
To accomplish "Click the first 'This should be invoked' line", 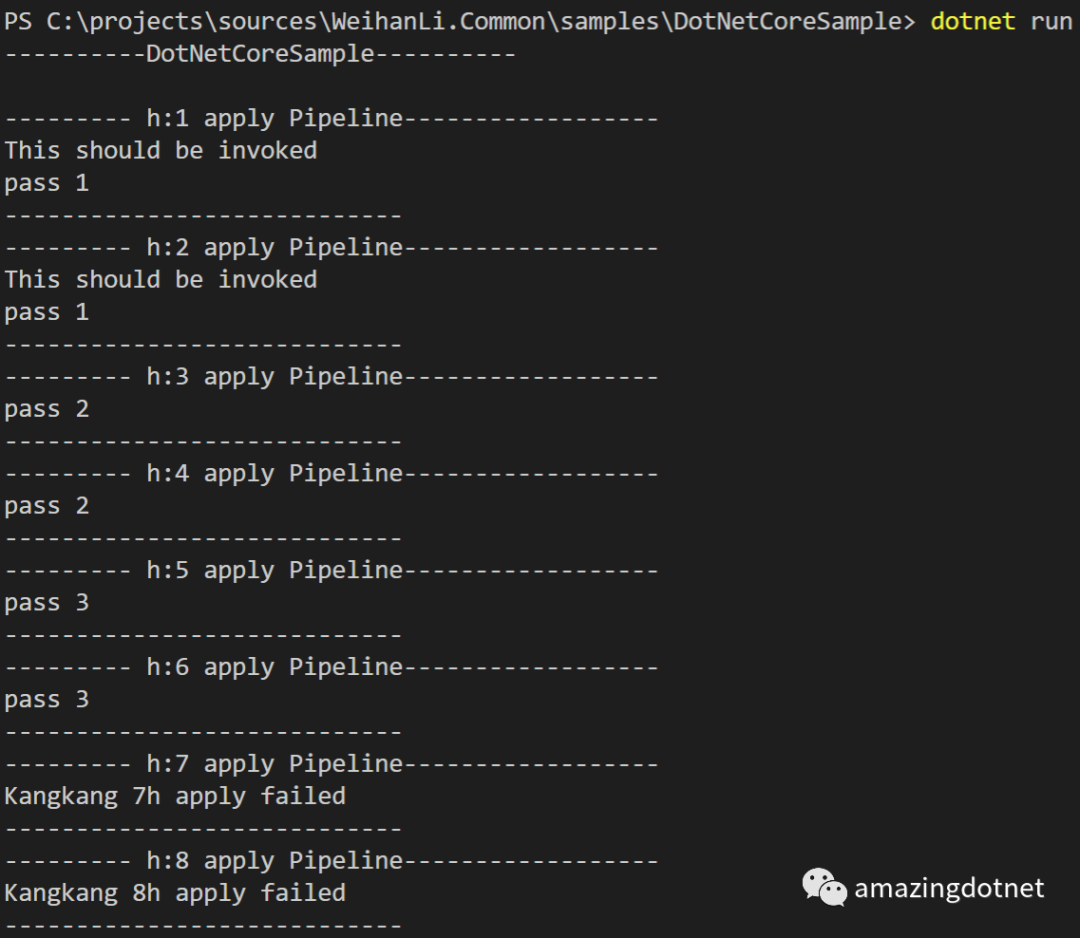I will click(x=160, y=150).
